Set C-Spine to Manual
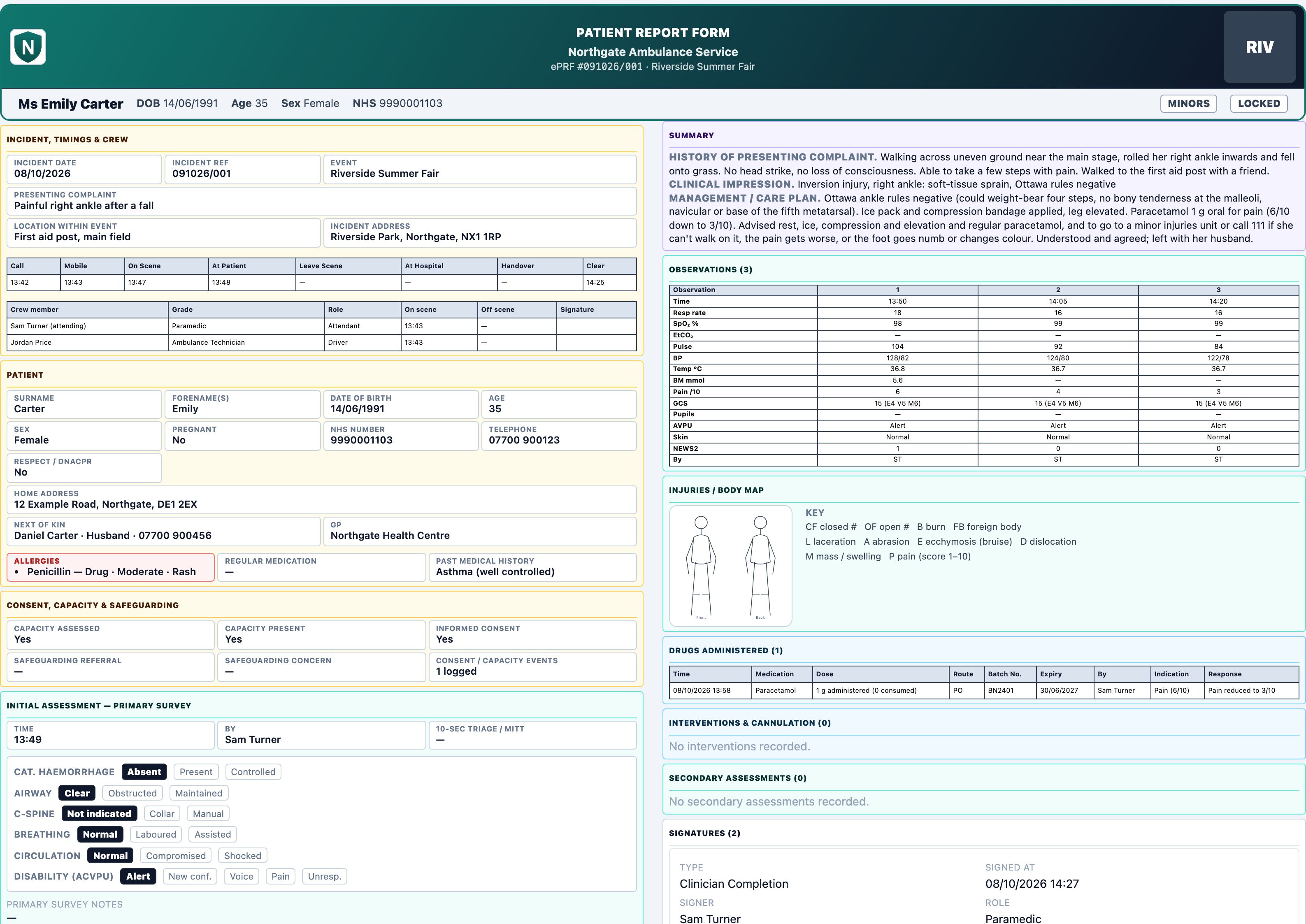Image resolution: width=1306 pixels, height=924 pixels. click(x=208, y=814)
